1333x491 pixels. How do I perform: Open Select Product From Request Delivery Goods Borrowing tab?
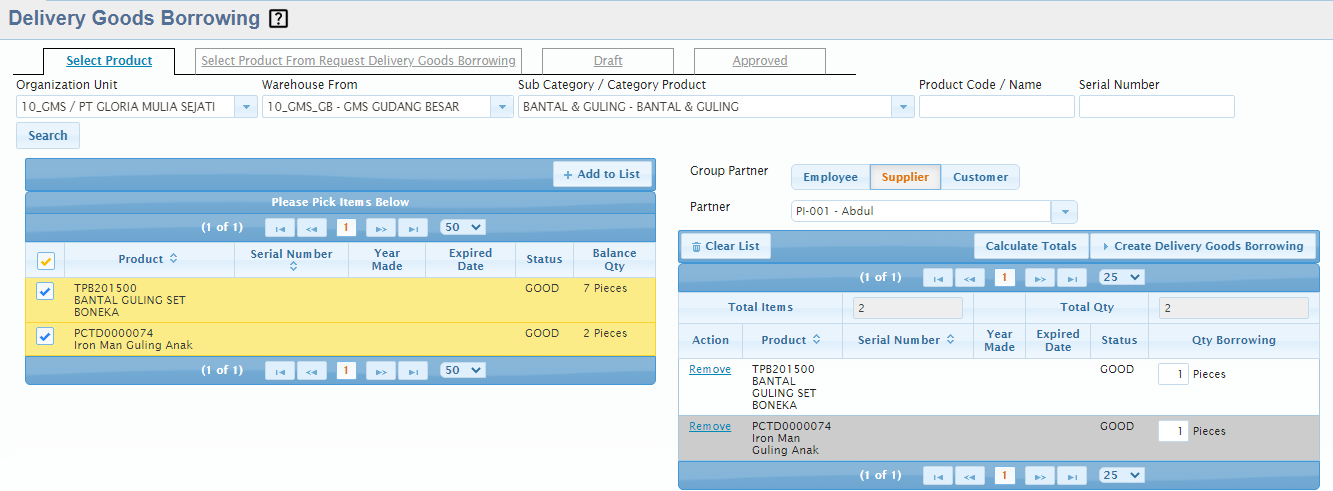pyautogui.click(x=358, y=61)
